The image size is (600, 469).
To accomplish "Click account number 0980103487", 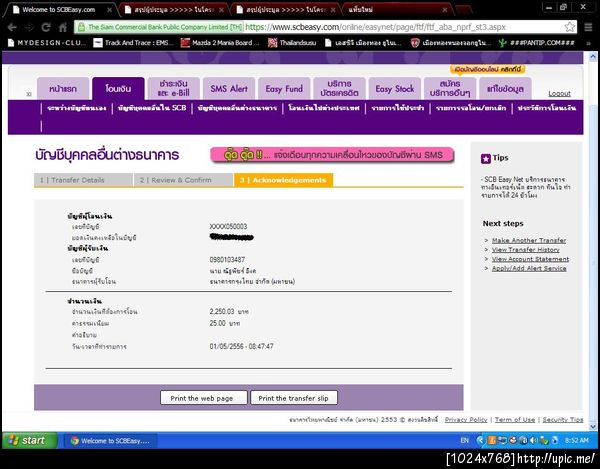I will (x=227, y=260).
